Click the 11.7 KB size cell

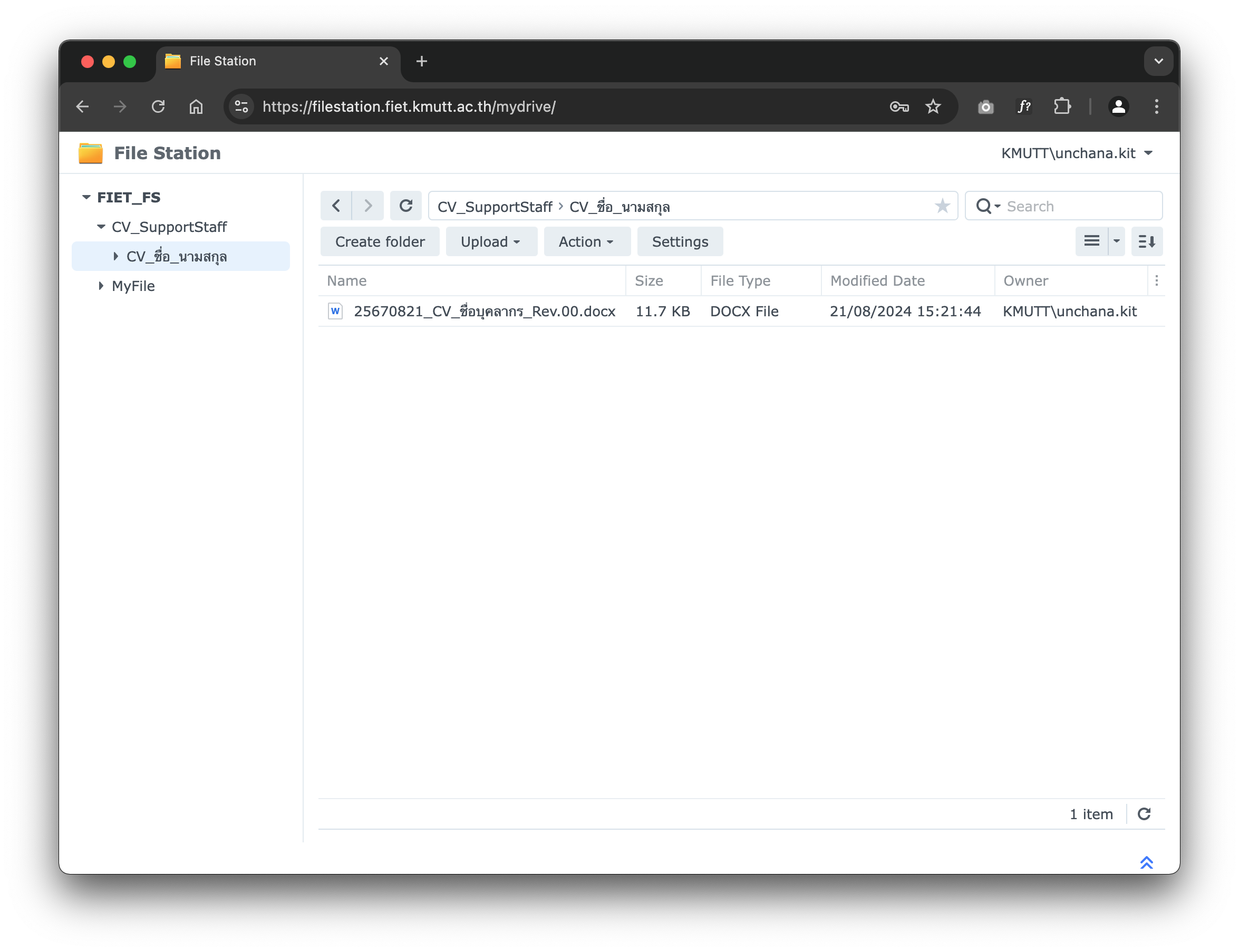coord(663,311)
